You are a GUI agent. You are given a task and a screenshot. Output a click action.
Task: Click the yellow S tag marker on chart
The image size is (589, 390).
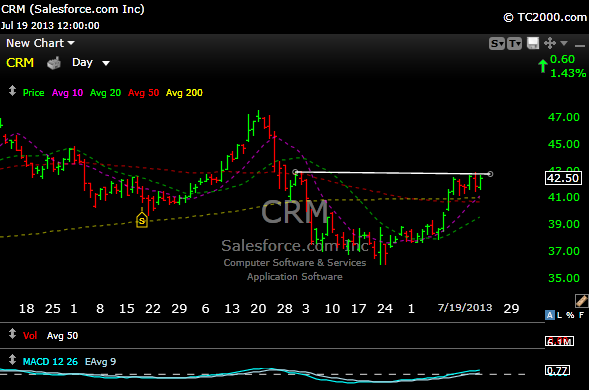142,220
